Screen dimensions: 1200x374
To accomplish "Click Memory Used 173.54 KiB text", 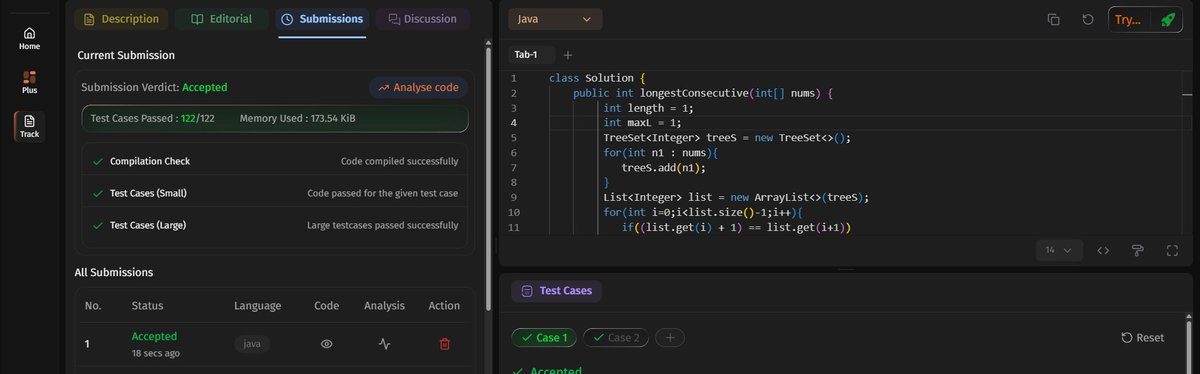I will tap(298, 119).
